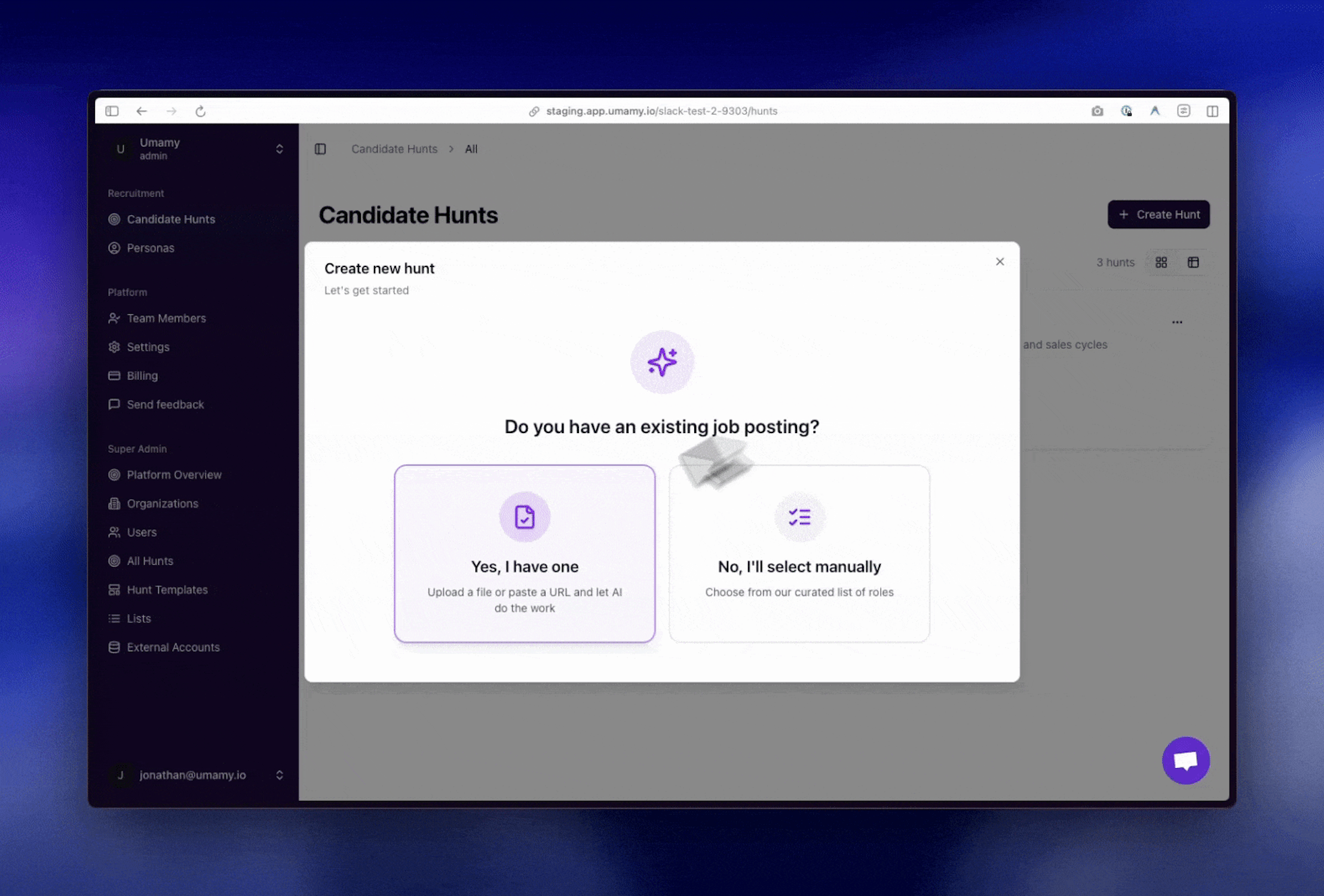Select the "Yes, I have one" option

pos(525,553)
